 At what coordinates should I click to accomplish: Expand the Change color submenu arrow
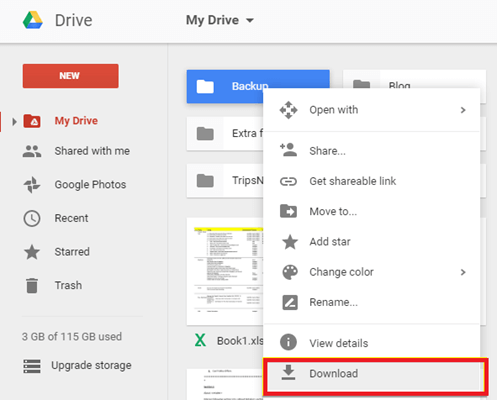(x=463, y=272)
